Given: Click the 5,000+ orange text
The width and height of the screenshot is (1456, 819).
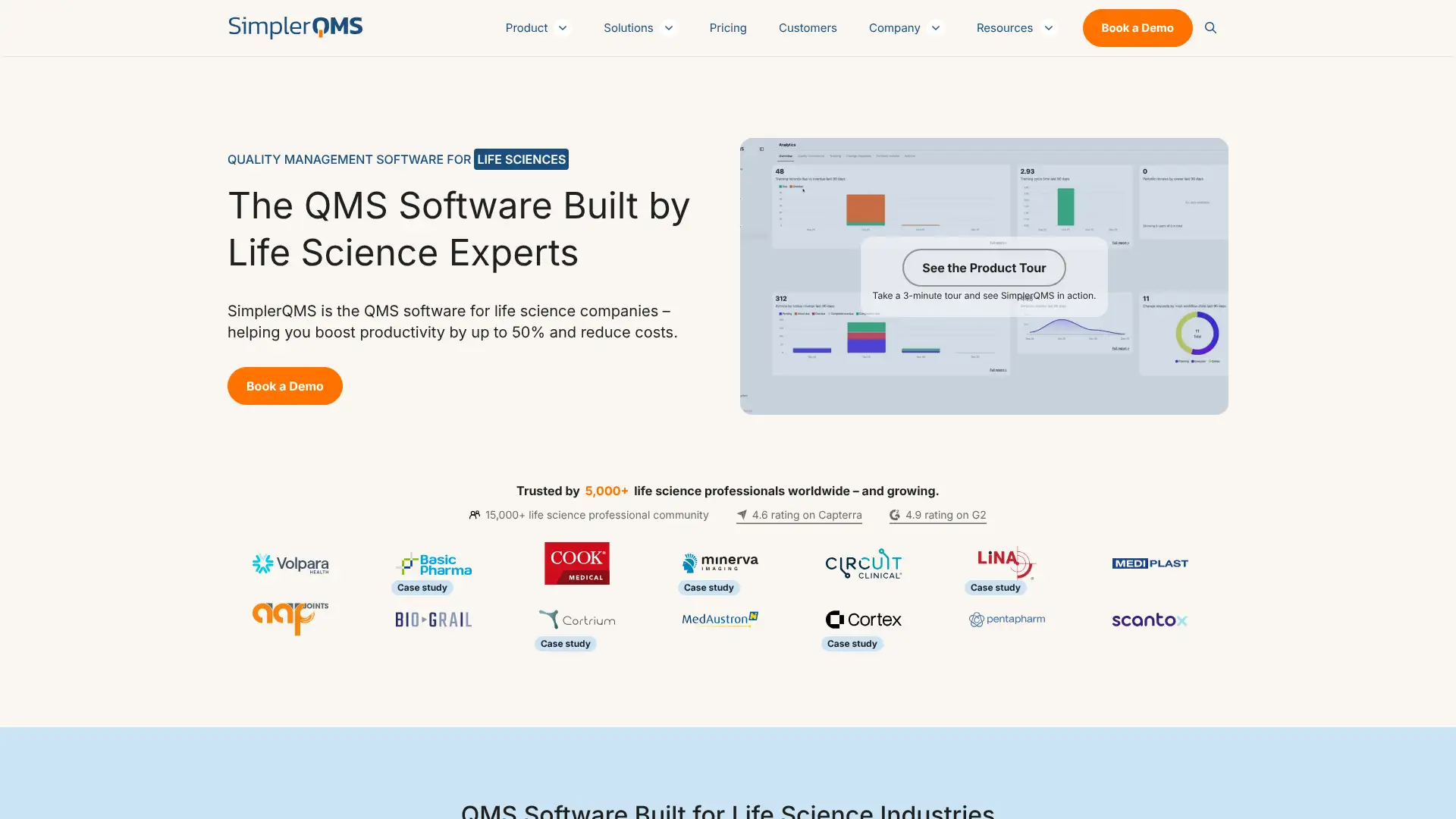Looking at the screenshot, I should pos(607,491).
